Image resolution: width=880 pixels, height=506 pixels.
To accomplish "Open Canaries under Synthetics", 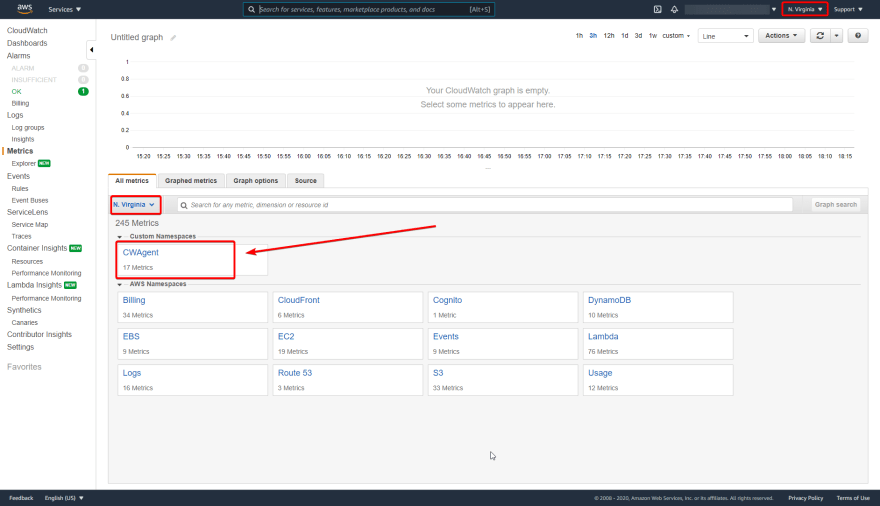I will pos(25,323).
